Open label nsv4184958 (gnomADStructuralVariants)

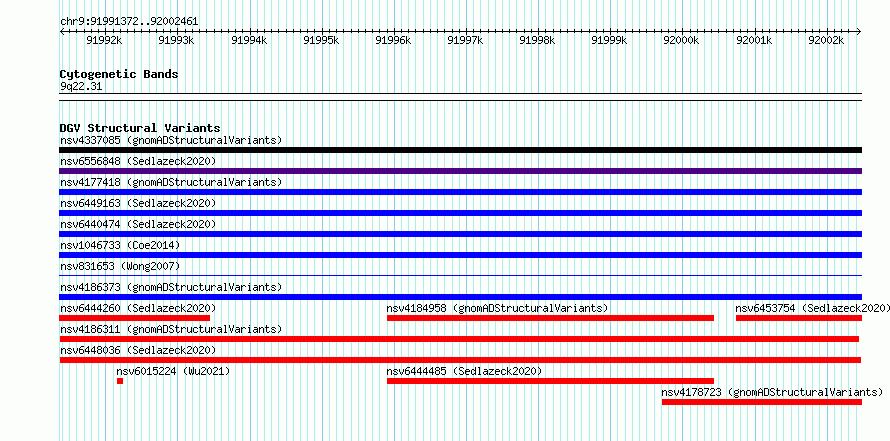497,308
